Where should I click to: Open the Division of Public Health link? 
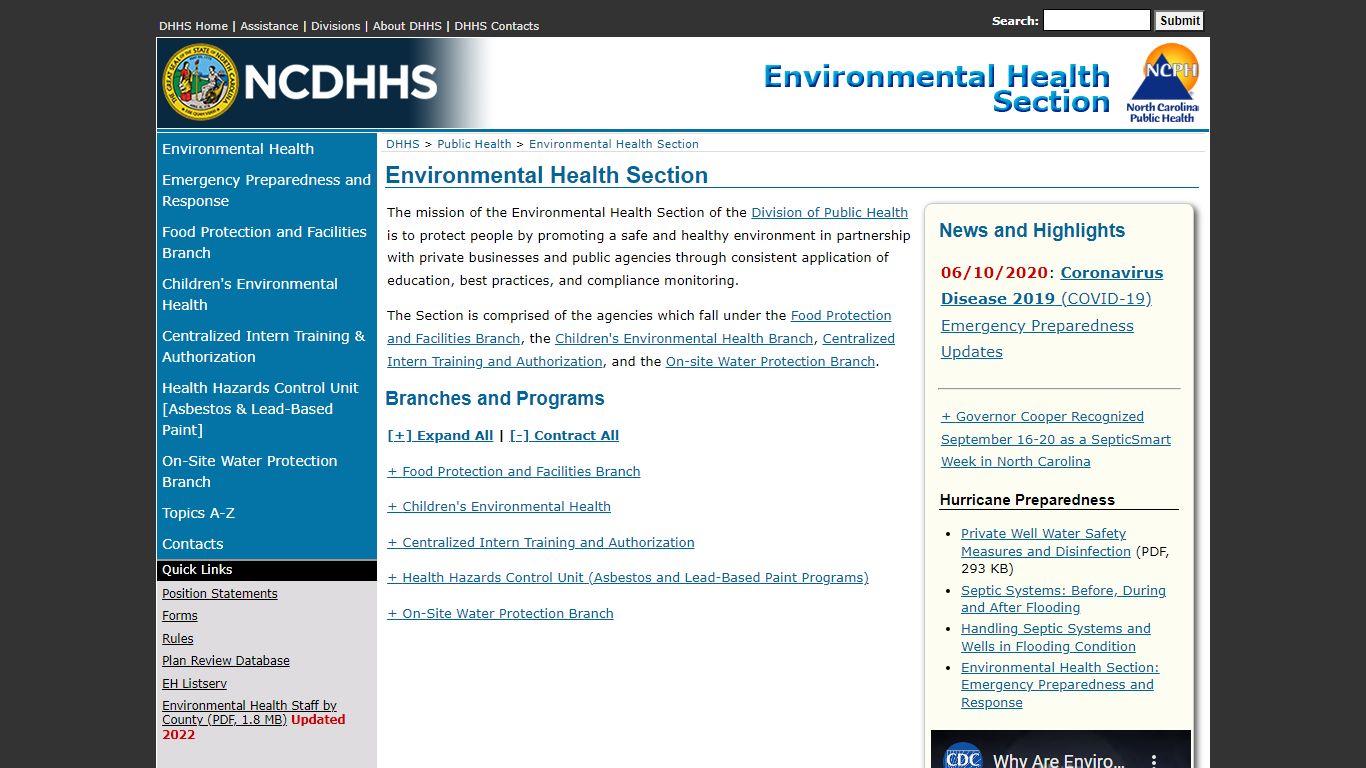point(829,212)
